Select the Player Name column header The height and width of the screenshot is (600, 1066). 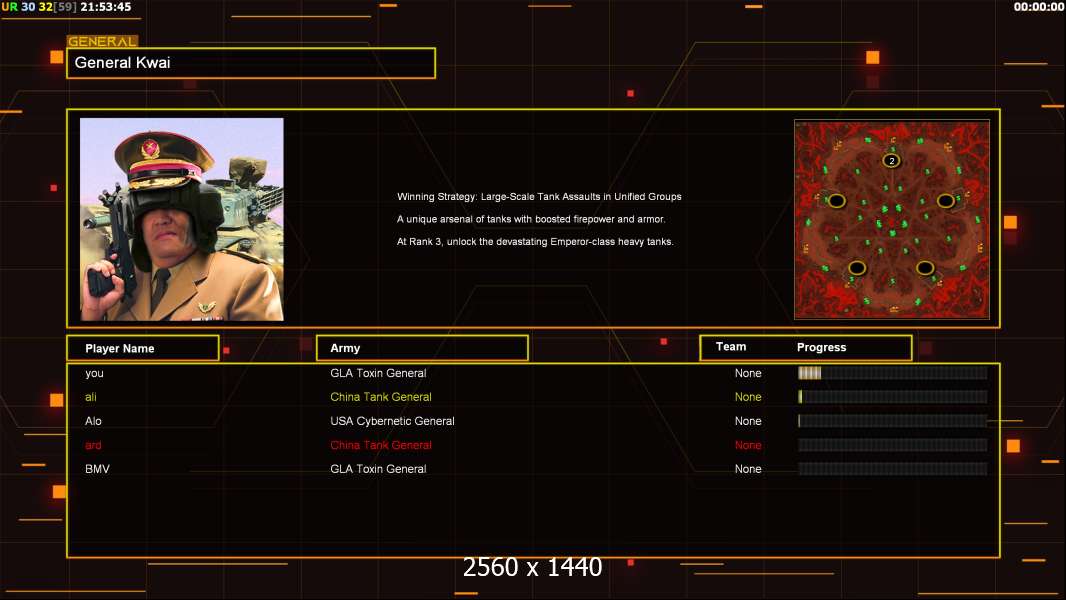click(143, 348)
